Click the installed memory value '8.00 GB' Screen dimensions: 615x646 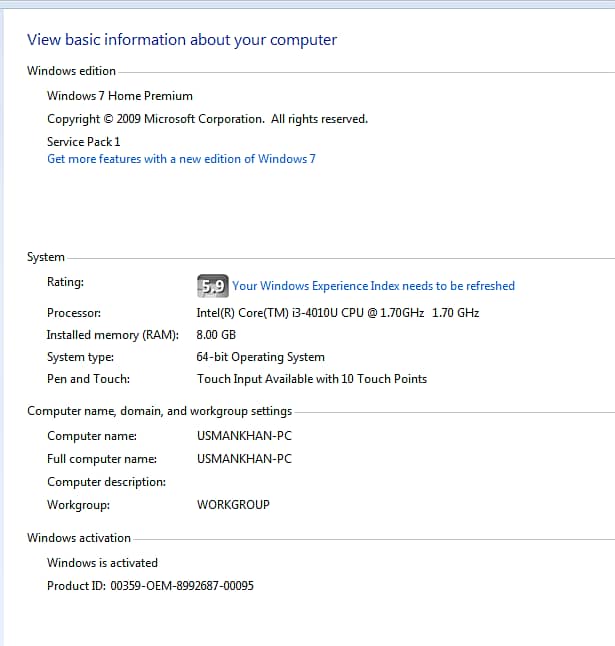tap(216, 335)
